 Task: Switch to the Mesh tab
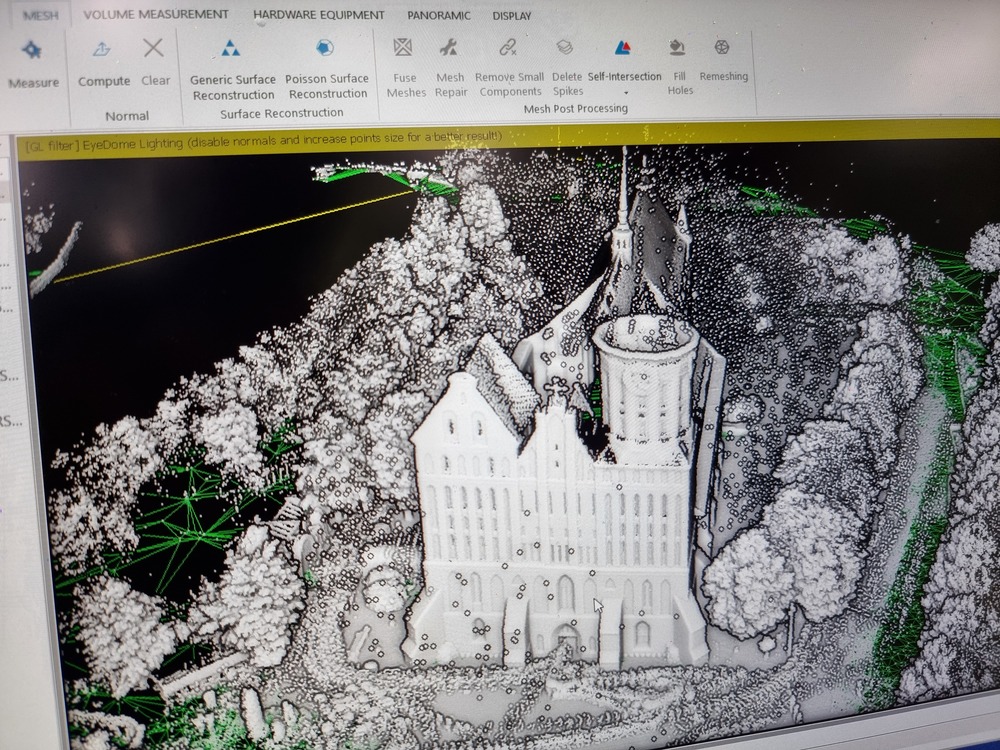click(41, 15)
